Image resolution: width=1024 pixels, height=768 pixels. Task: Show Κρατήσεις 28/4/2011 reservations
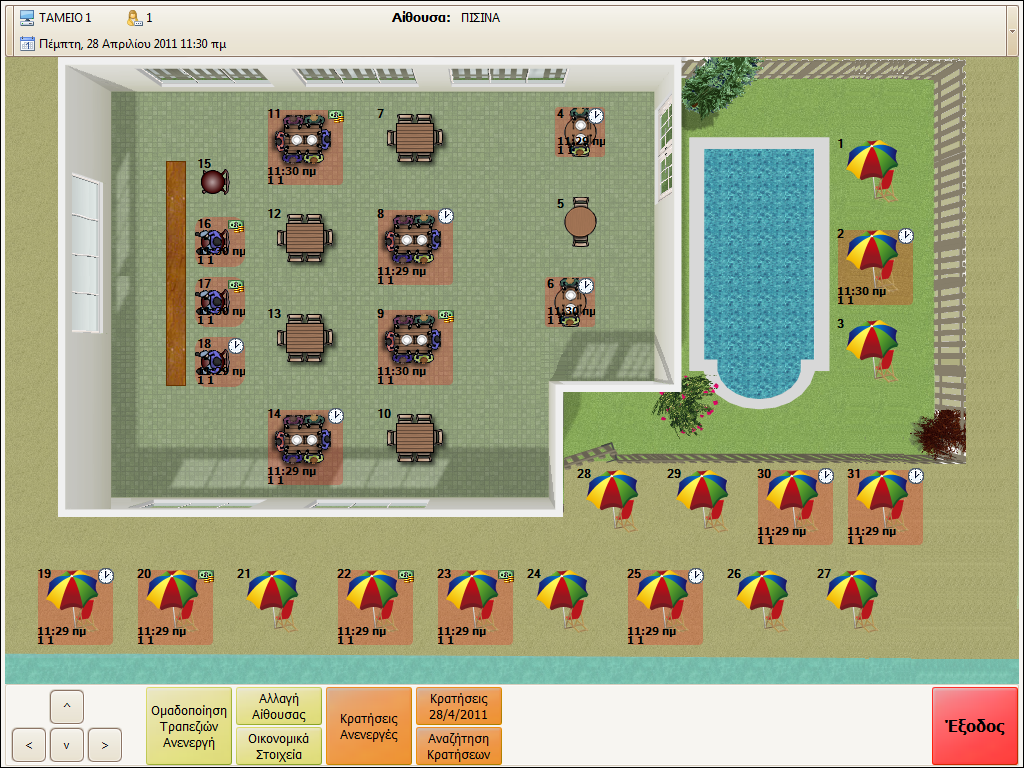459,706
